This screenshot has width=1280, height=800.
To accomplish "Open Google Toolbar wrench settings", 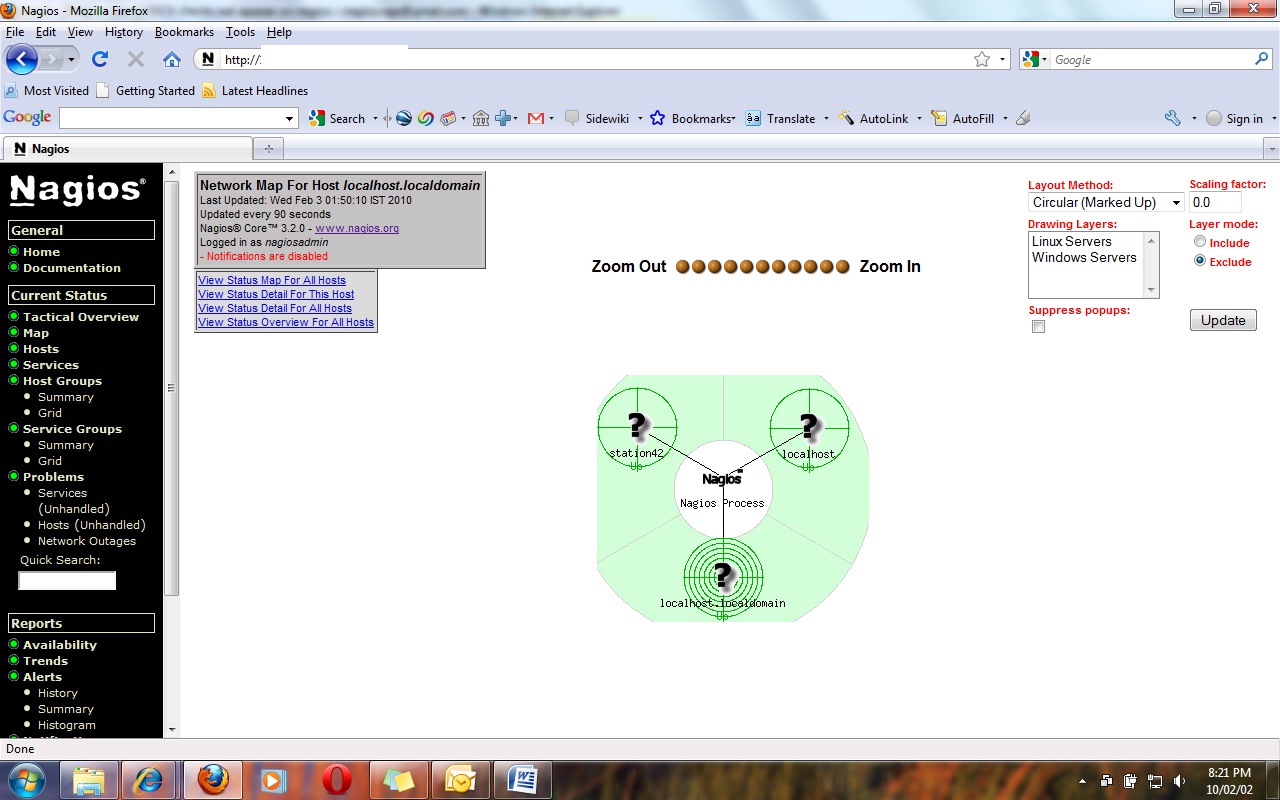I will pos(1173,118).
